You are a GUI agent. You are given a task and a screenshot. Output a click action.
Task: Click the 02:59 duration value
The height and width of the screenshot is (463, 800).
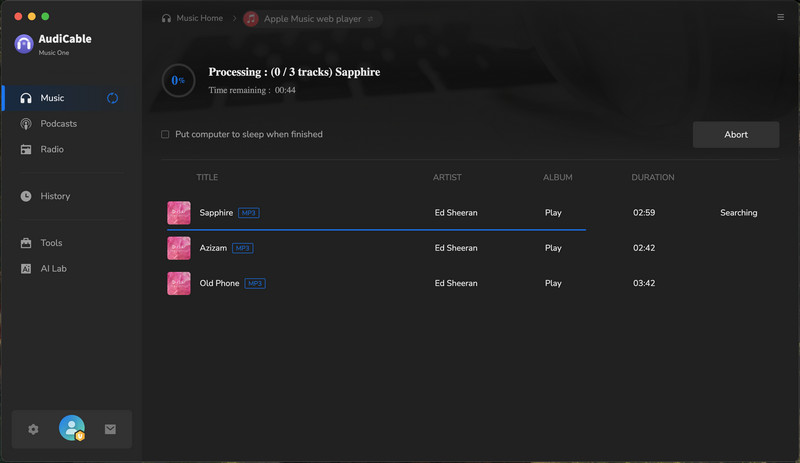click(644, 213)
